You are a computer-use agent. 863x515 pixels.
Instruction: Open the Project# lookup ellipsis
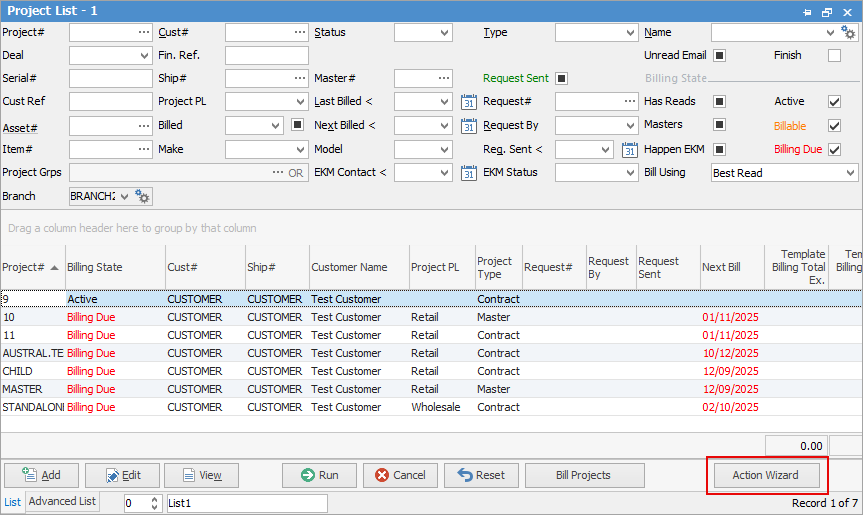pyautogui.click(x=144, y=32)
